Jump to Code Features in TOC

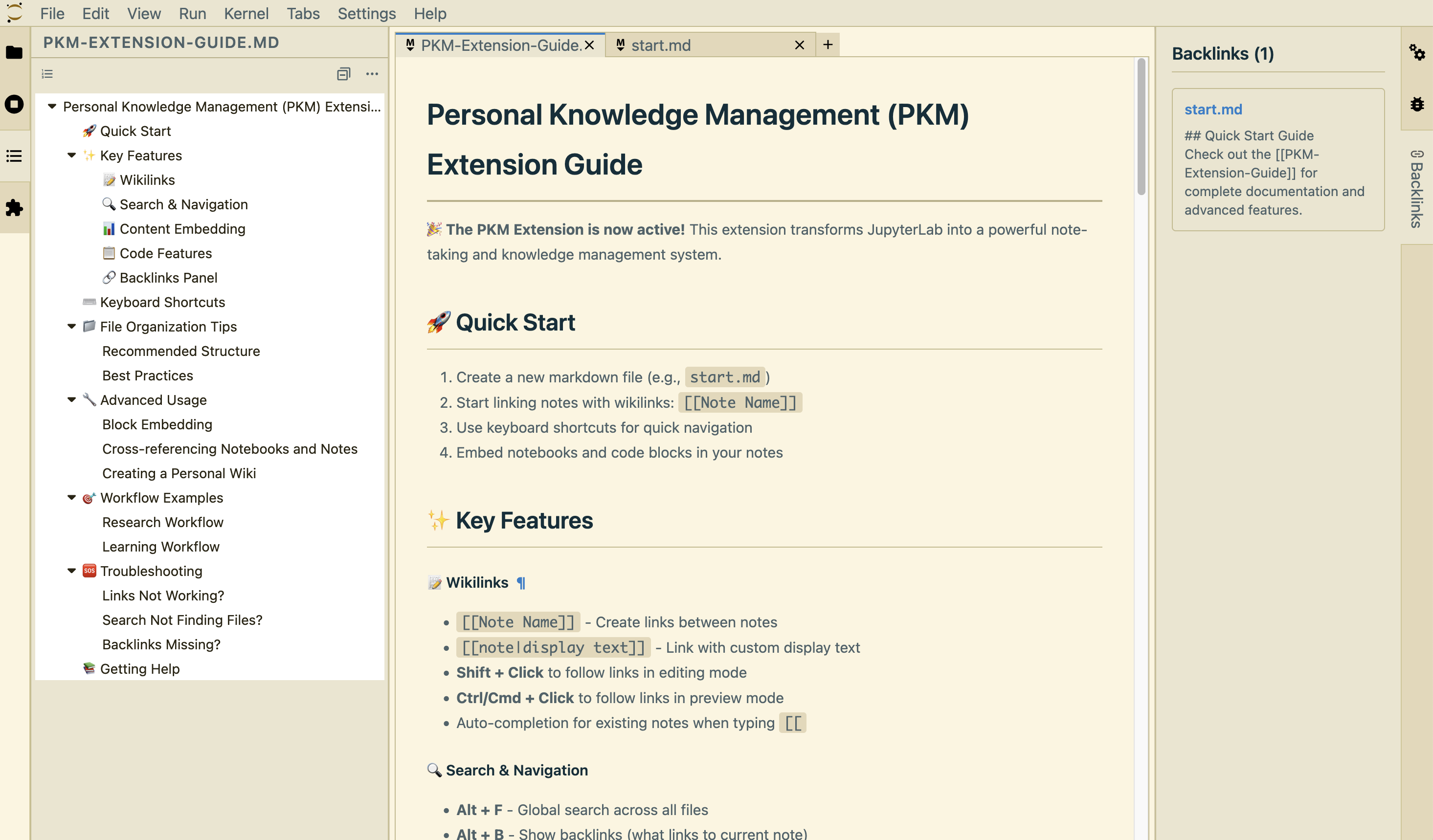(x=165, y=253)
